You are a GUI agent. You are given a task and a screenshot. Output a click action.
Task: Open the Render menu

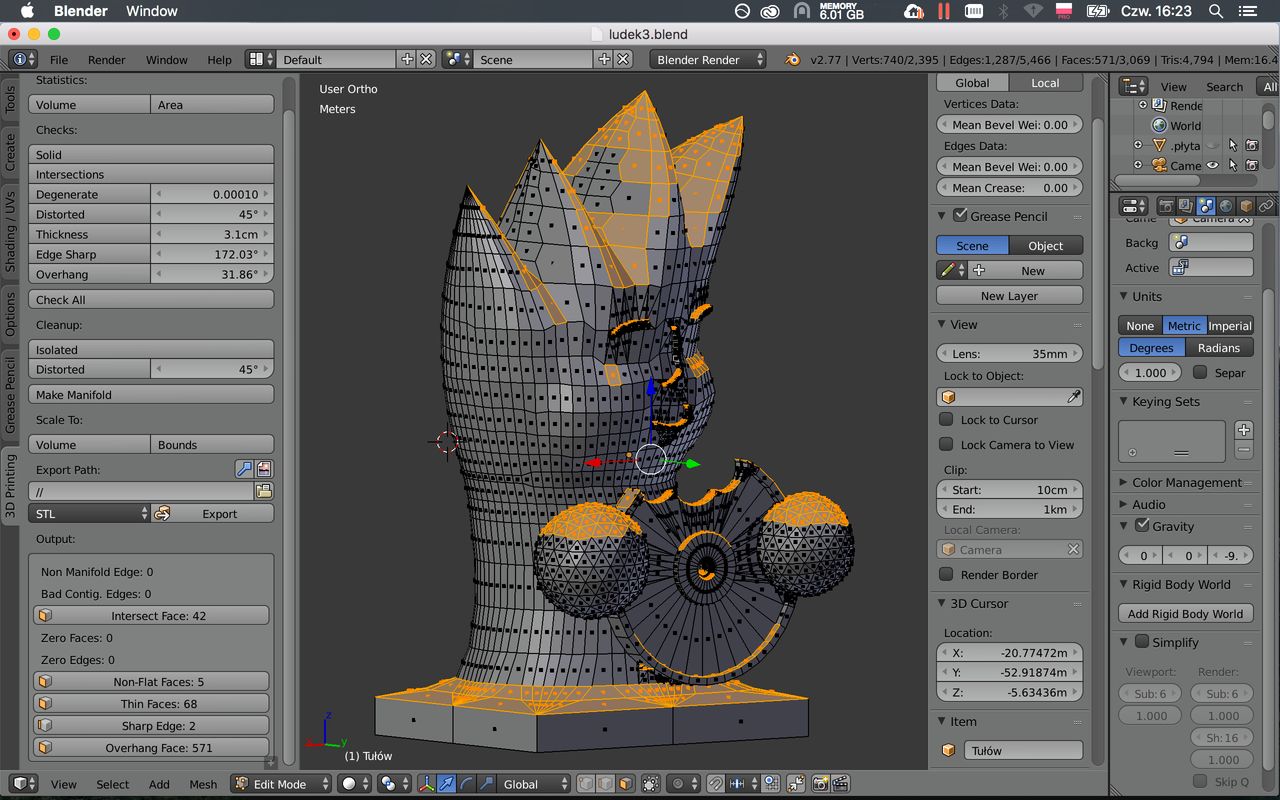coord(106,60)
